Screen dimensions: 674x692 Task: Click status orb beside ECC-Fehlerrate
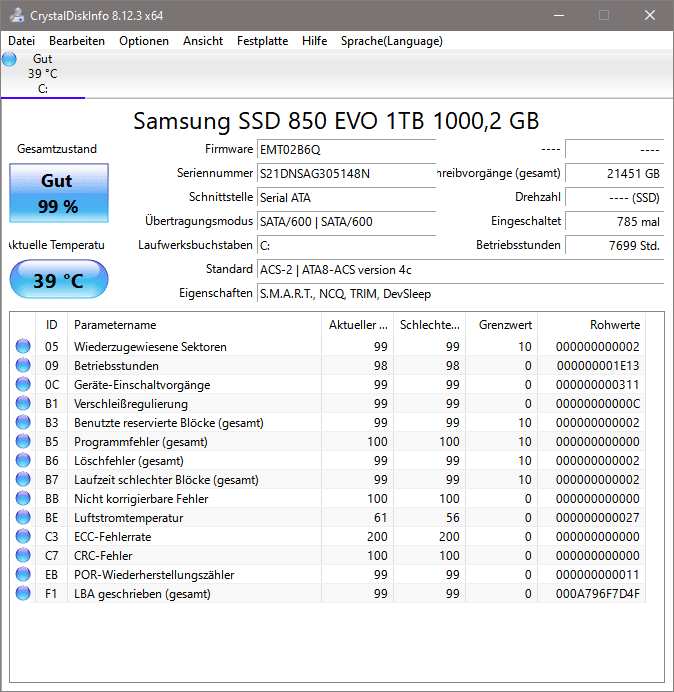click(23, 537)
